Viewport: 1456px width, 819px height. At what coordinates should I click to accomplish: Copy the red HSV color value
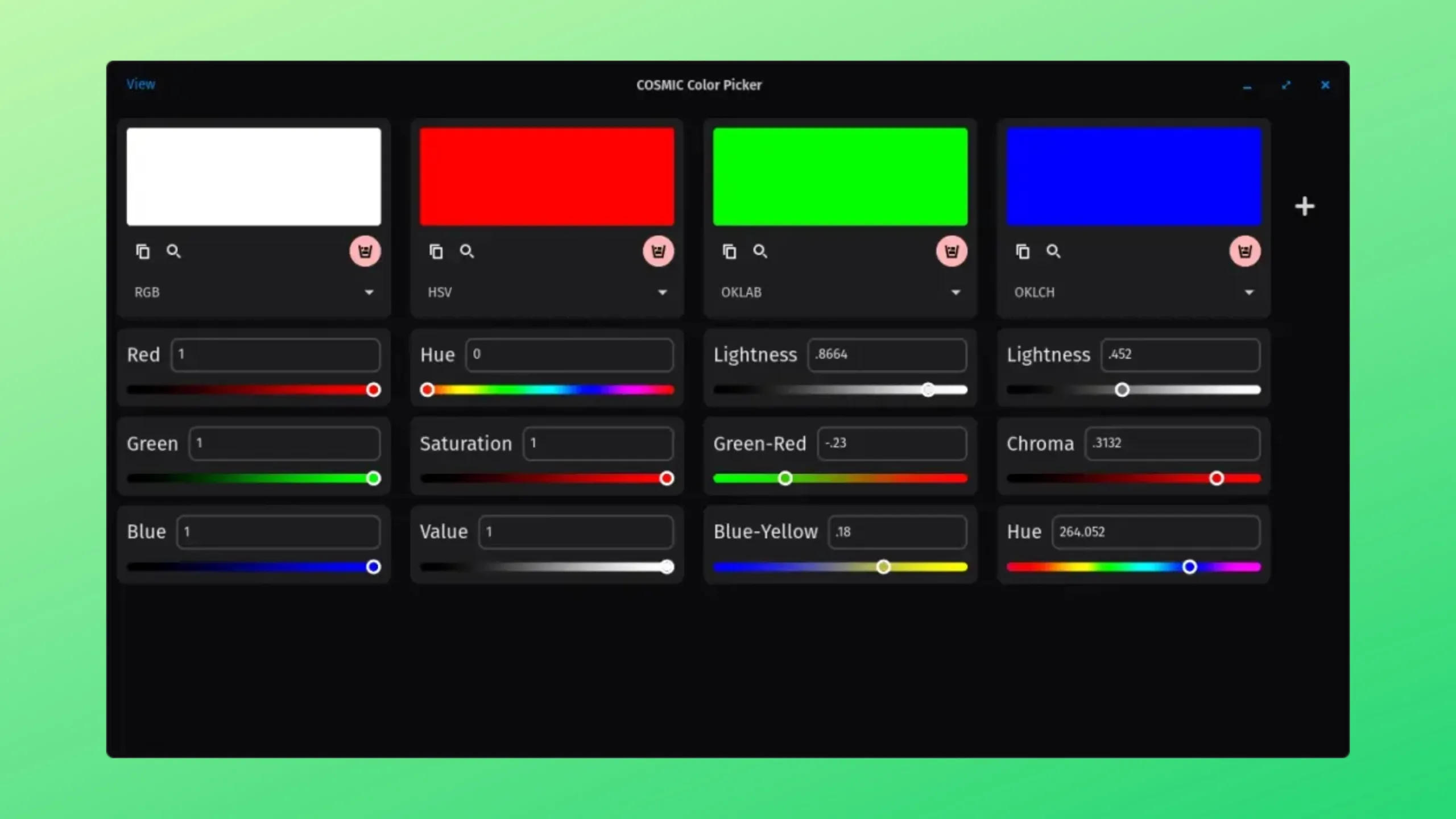[x=436, y=251]
